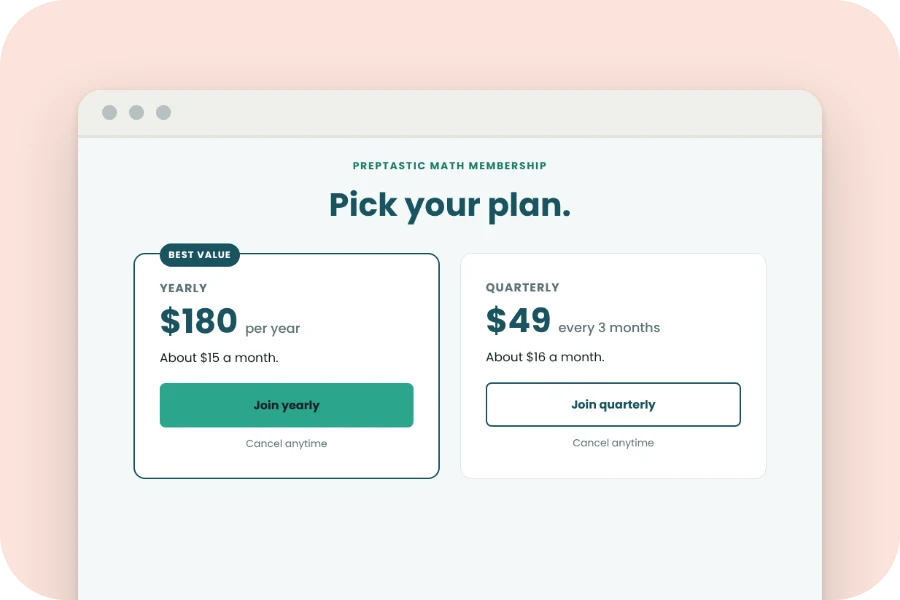Click the every 3 months label
Image resolution: width=900 pixels, height=600 pixels.
[609, 328]
